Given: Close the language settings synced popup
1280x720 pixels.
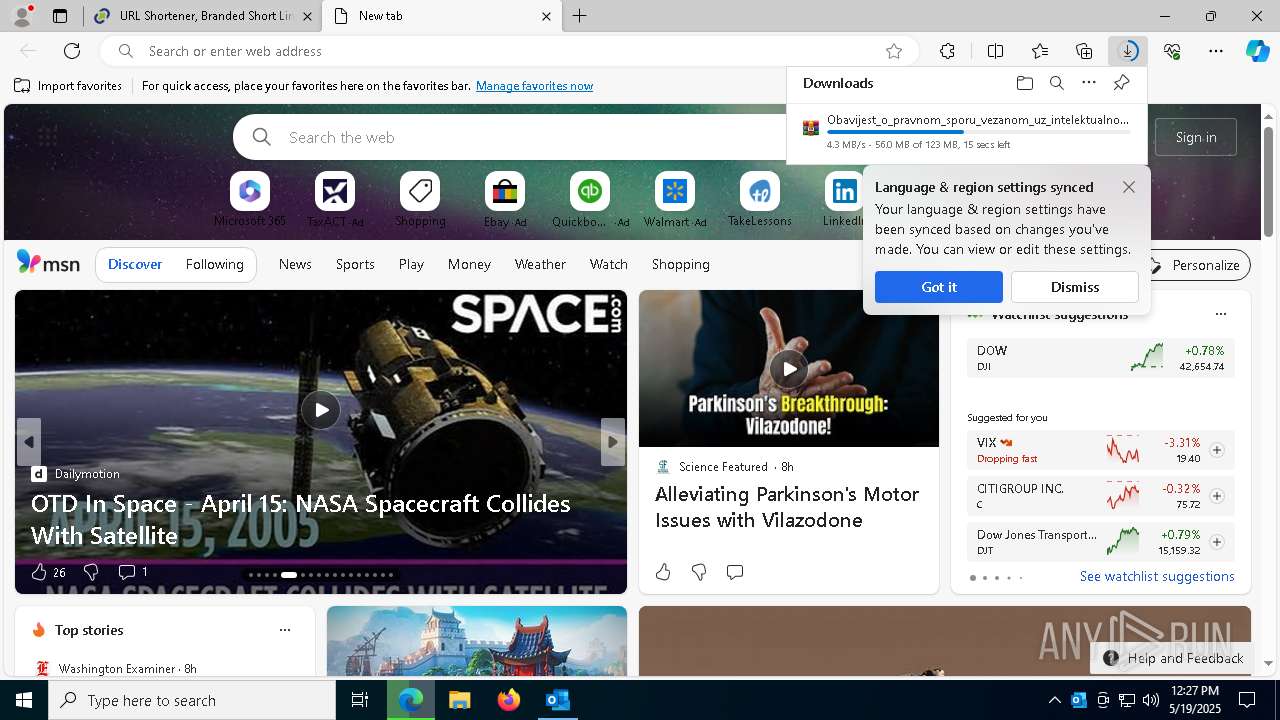Looking at the screenshot, I should 1129,187.
